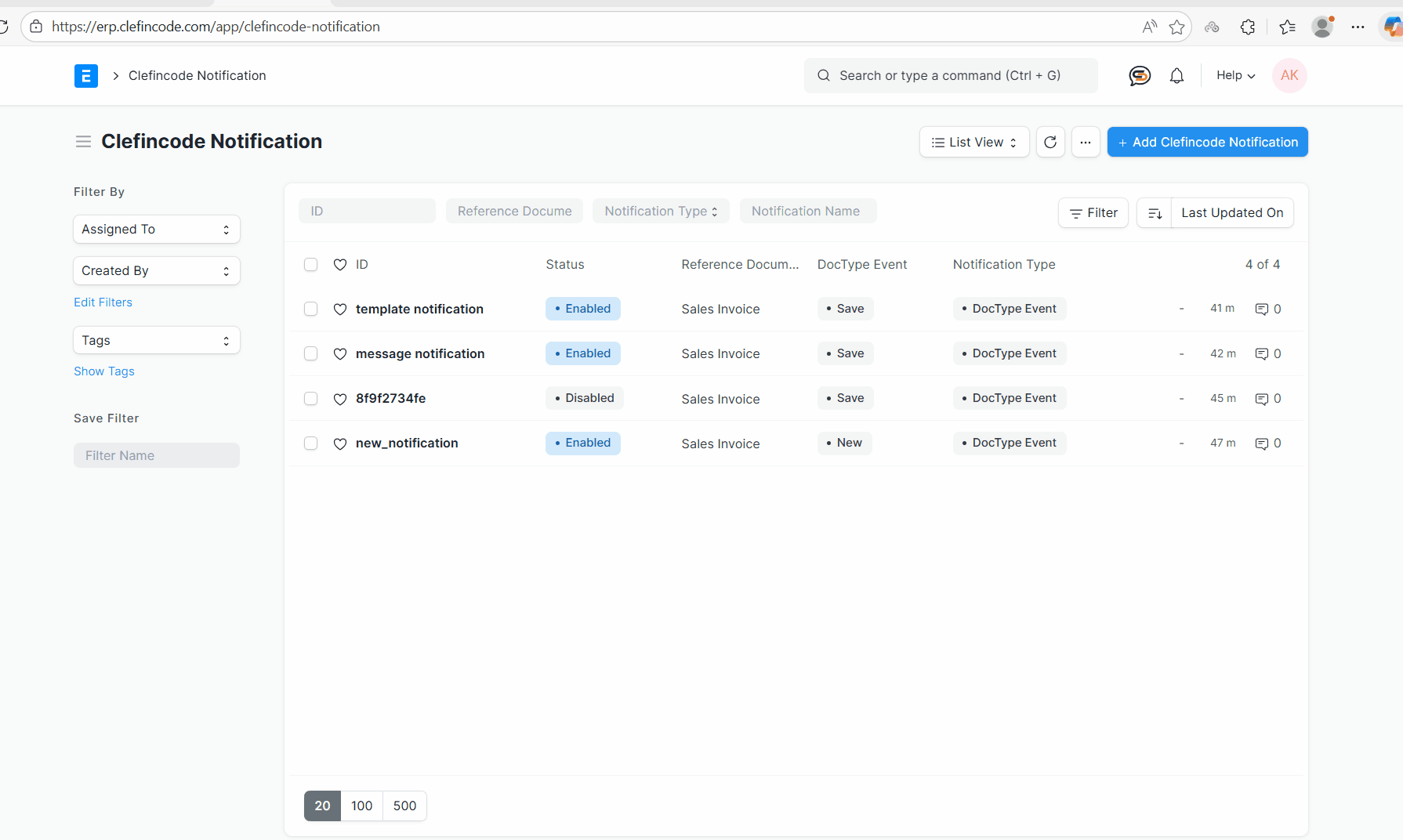Mark new_notification as favorite with the heart
This screenshot has height=840, width=1403.
(x=339, y=443)
